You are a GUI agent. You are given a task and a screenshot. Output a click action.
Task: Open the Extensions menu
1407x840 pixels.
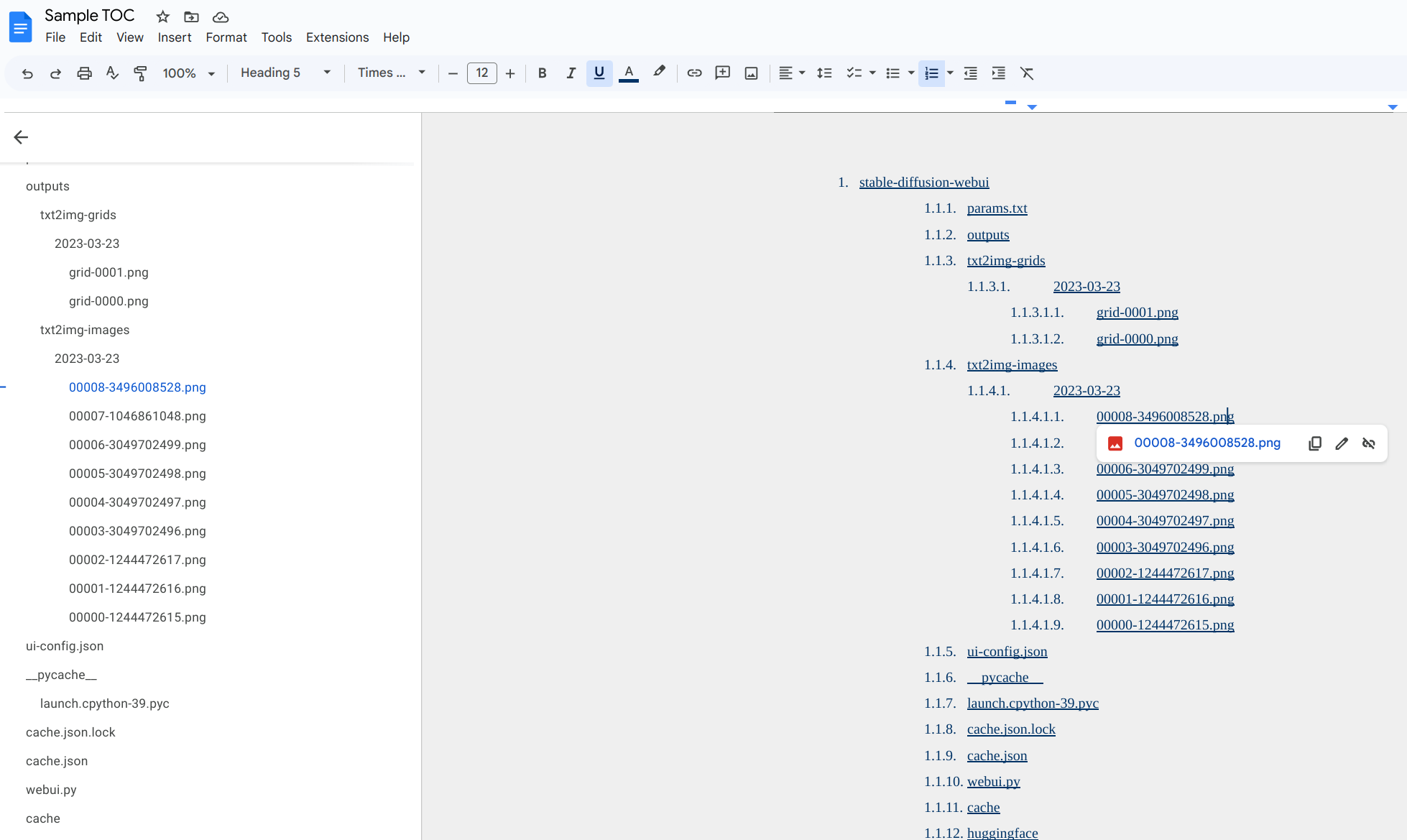[x=337, y=37]
